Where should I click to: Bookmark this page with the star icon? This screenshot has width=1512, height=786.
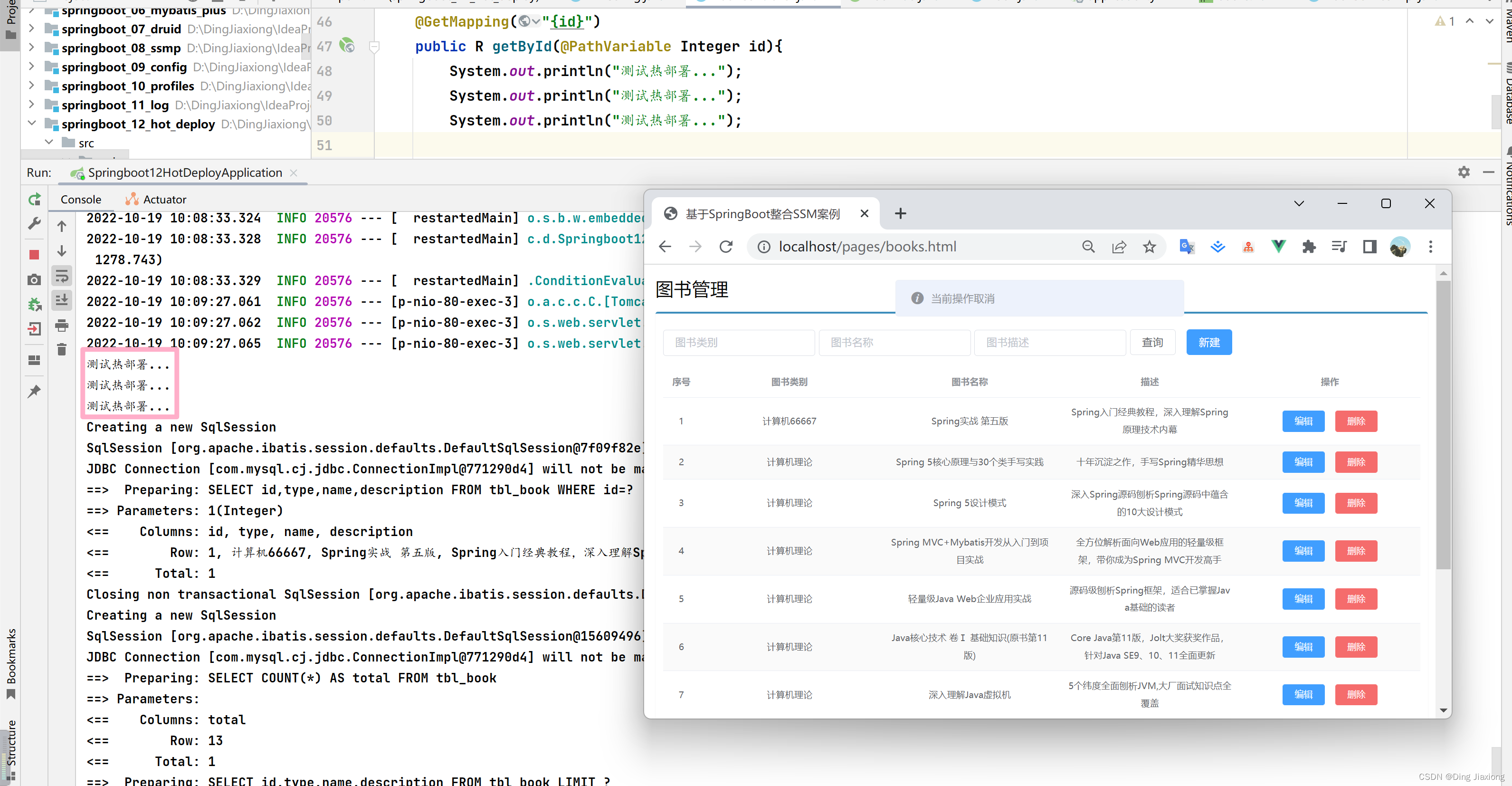coord(1149,247)
